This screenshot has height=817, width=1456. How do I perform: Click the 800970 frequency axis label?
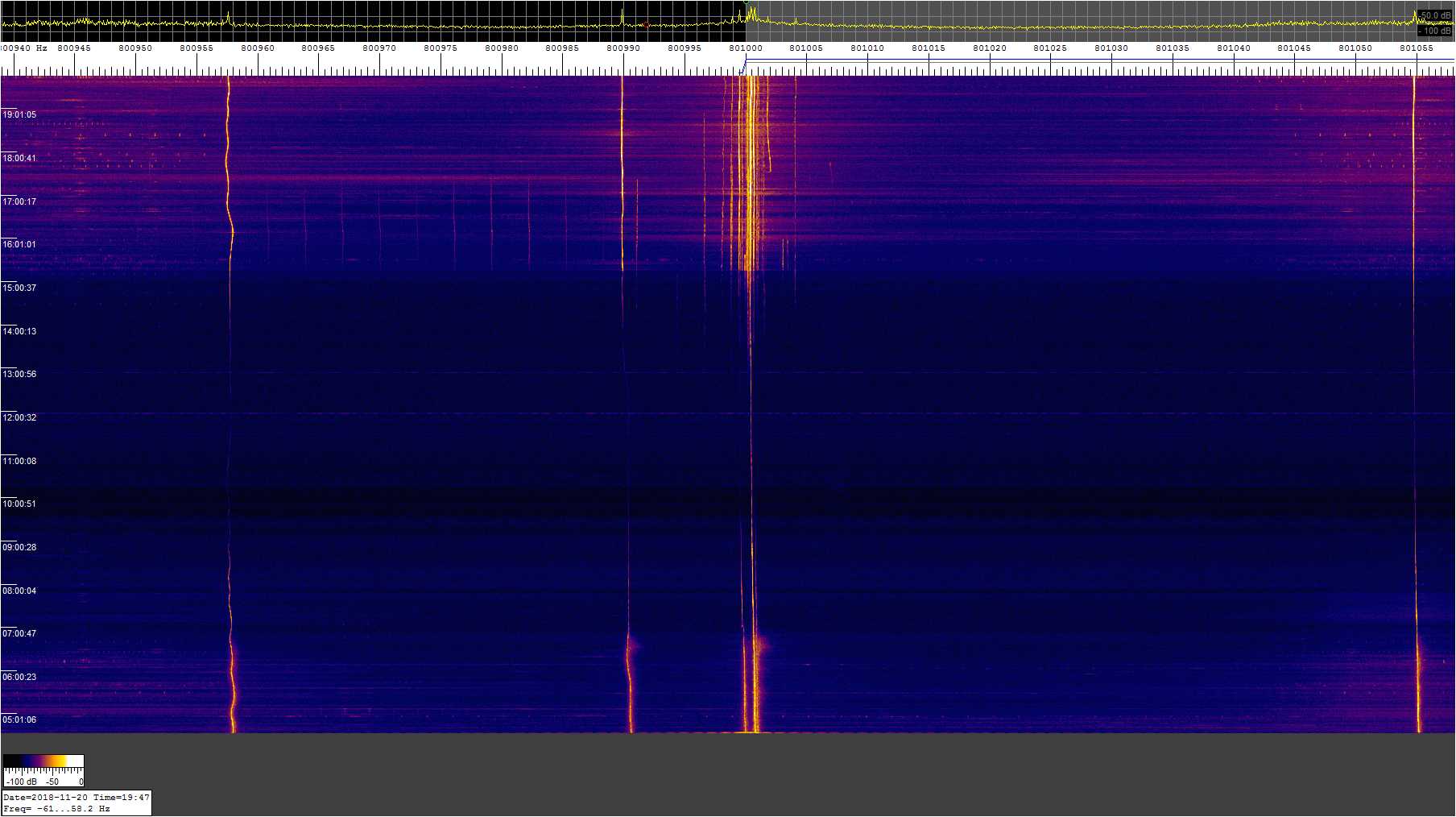[379, 48]
